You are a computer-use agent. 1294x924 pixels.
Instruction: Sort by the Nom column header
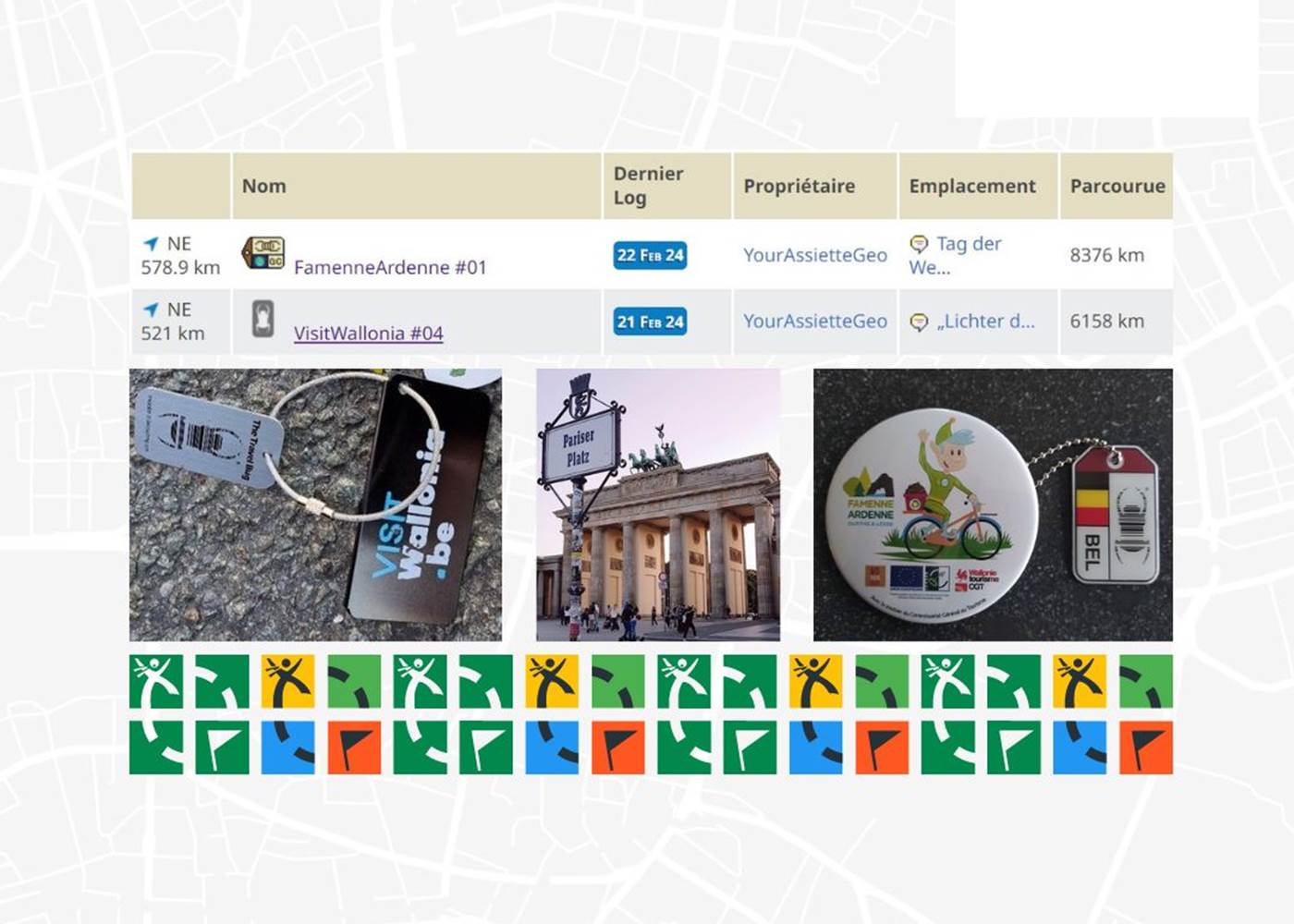coord(264,186)
